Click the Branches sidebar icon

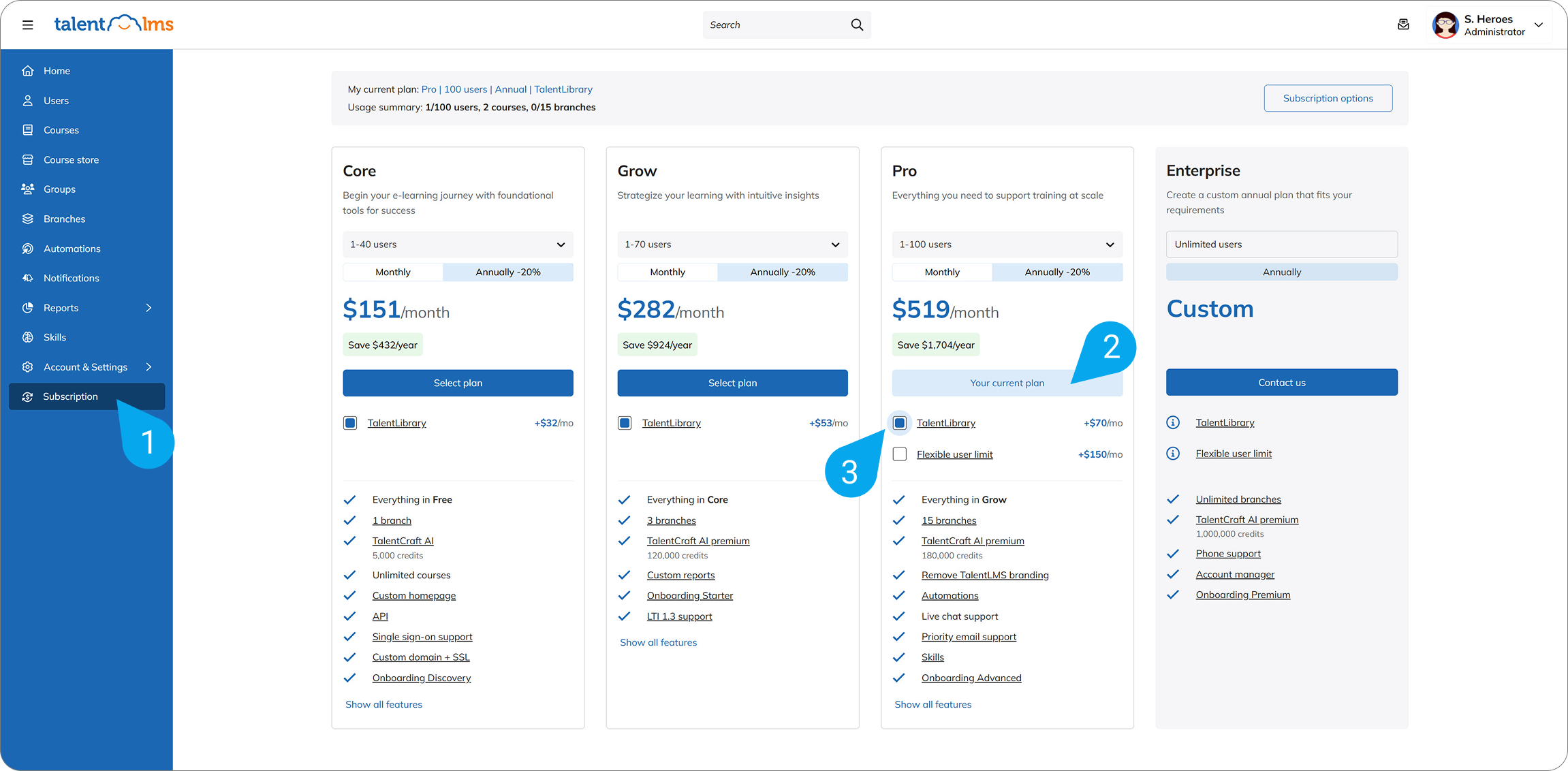coord(28,219)
